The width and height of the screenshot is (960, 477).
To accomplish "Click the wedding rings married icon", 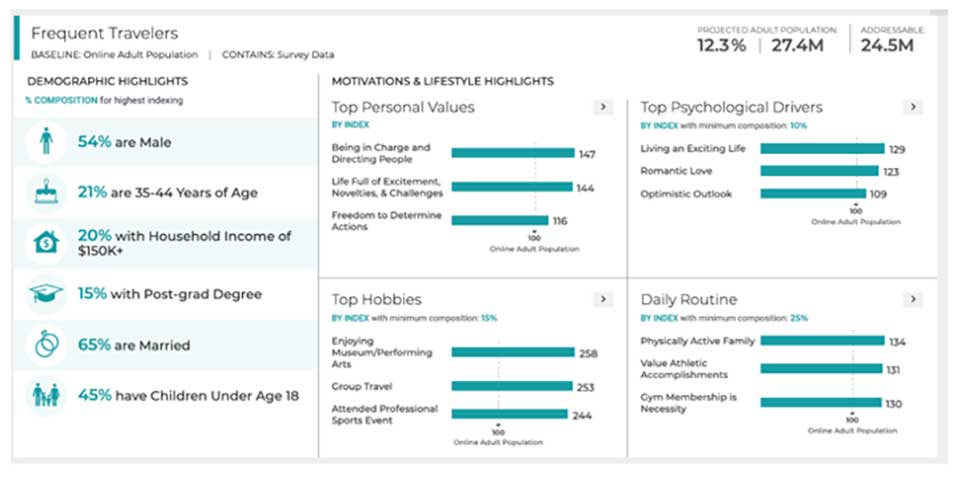I will [46, 345].
